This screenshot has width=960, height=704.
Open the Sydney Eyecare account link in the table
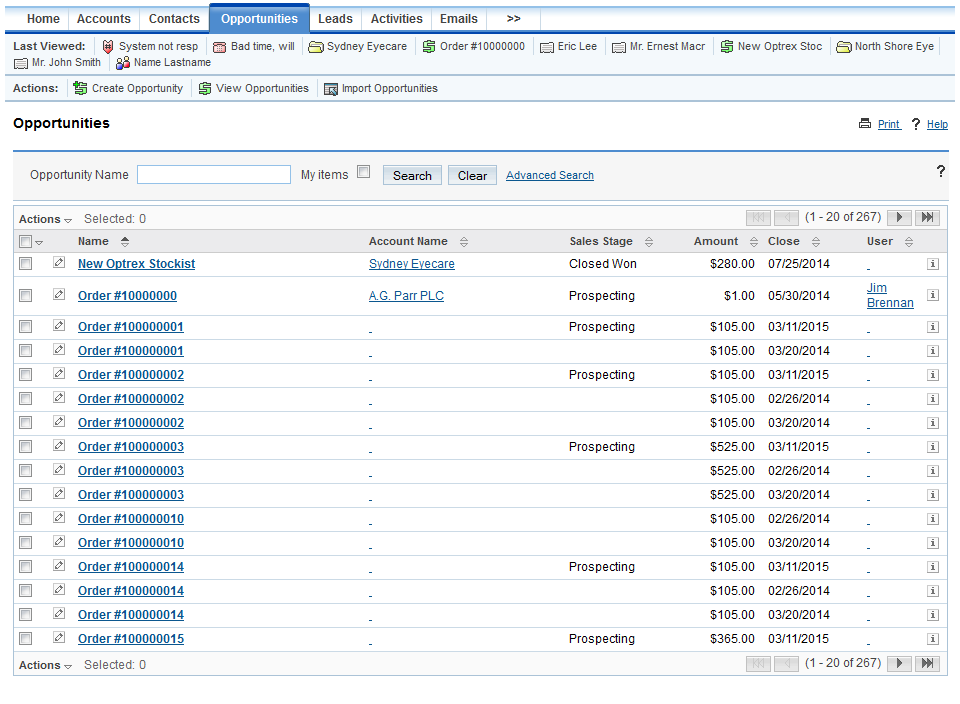(412, 264)
